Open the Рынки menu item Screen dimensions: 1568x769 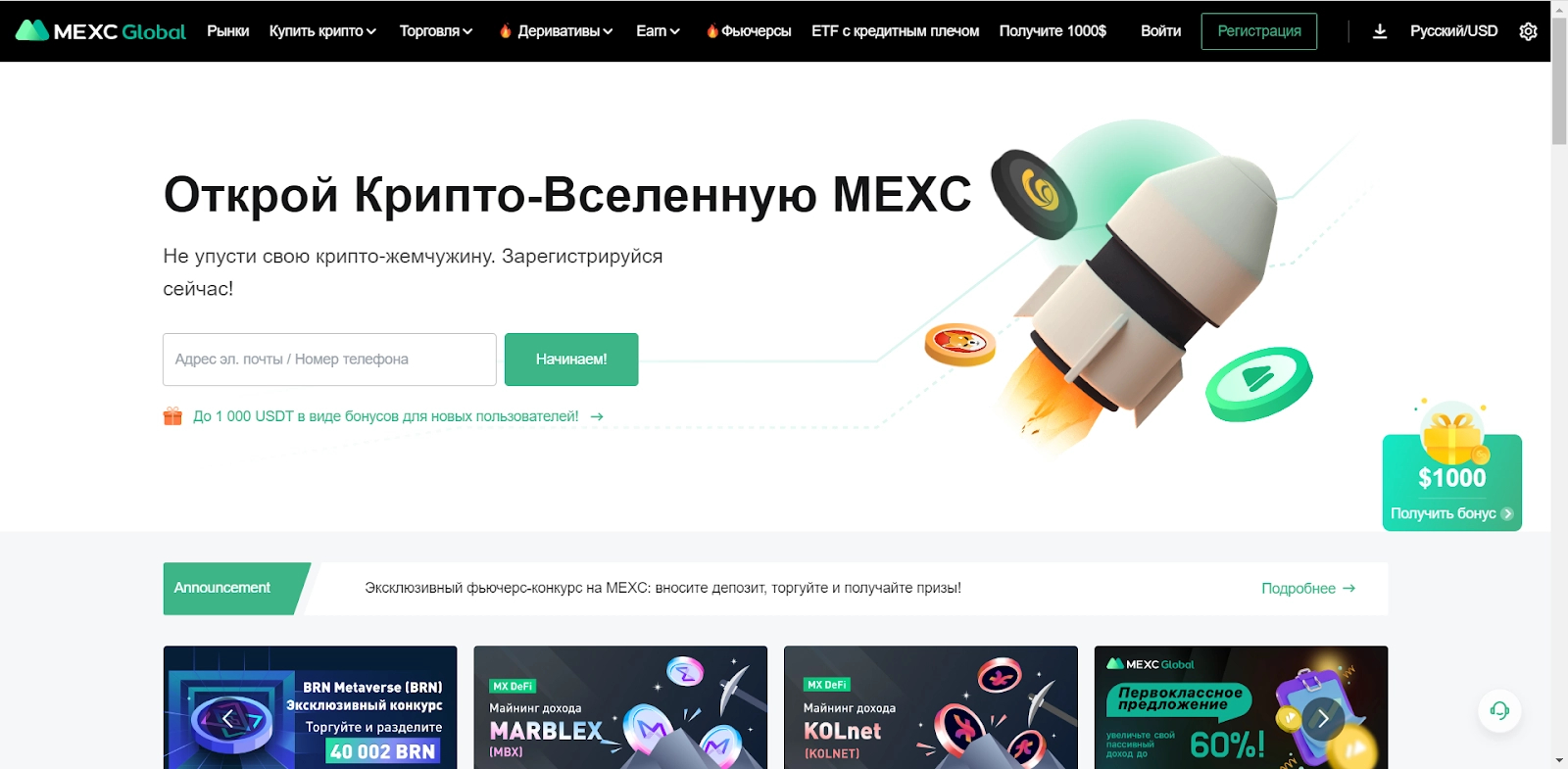227,31
